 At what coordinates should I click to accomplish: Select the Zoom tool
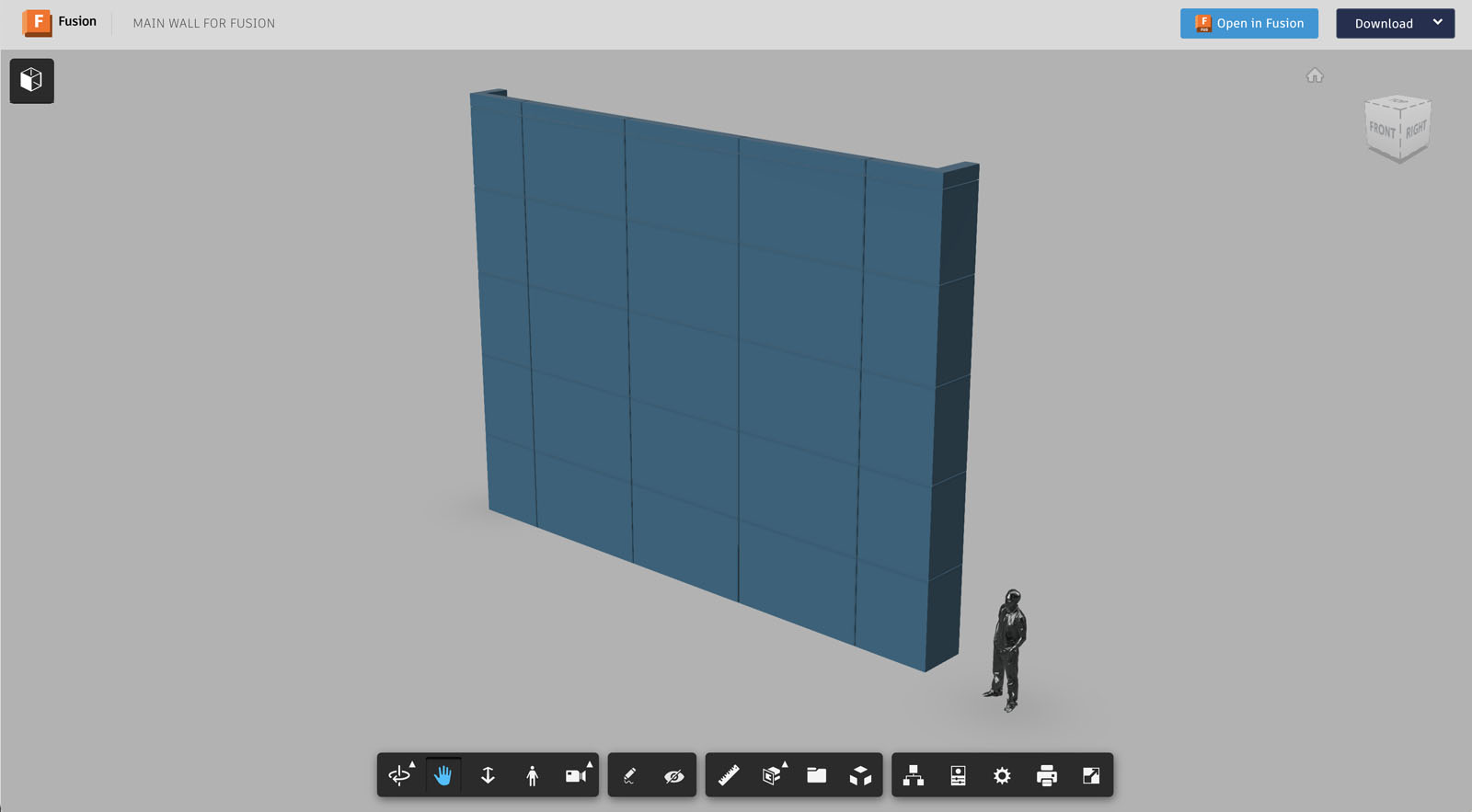pos(488,775)
